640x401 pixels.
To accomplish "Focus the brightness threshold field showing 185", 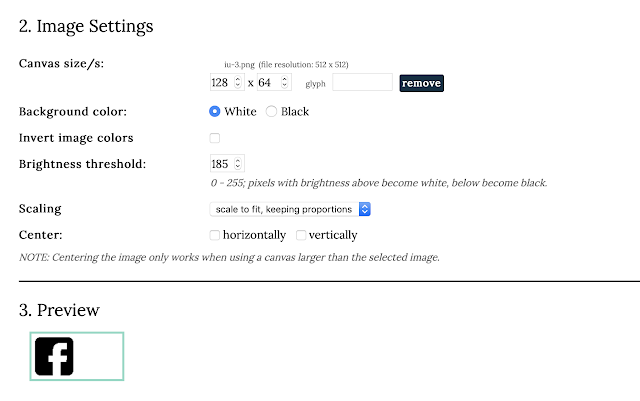I will 222,164.
